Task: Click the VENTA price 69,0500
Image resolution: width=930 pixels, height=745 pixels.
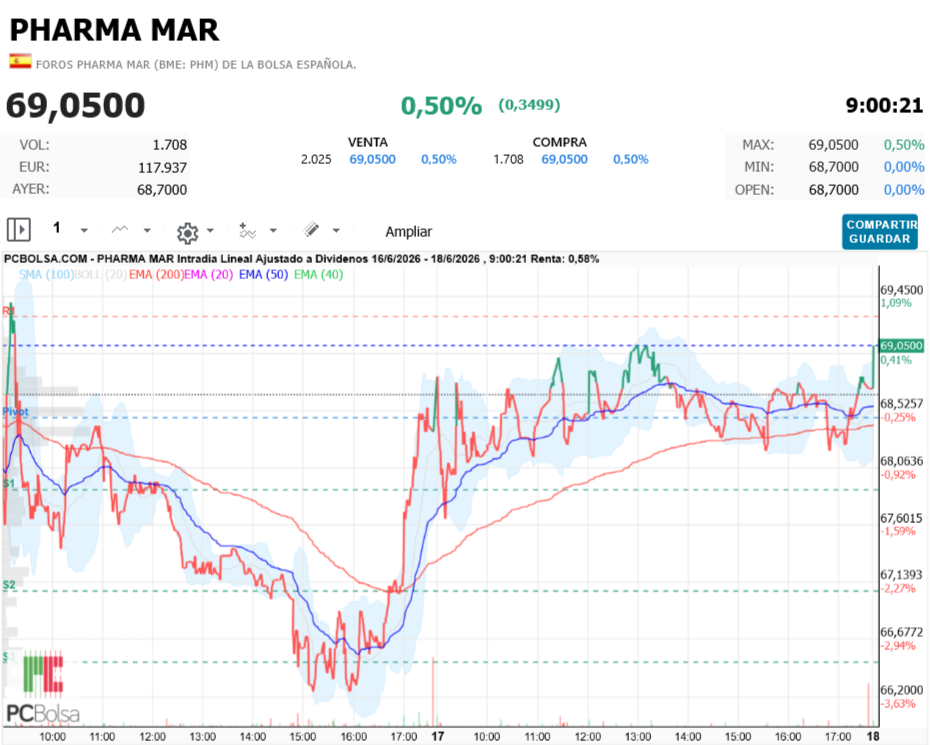Action: click(x=372, y=160)
